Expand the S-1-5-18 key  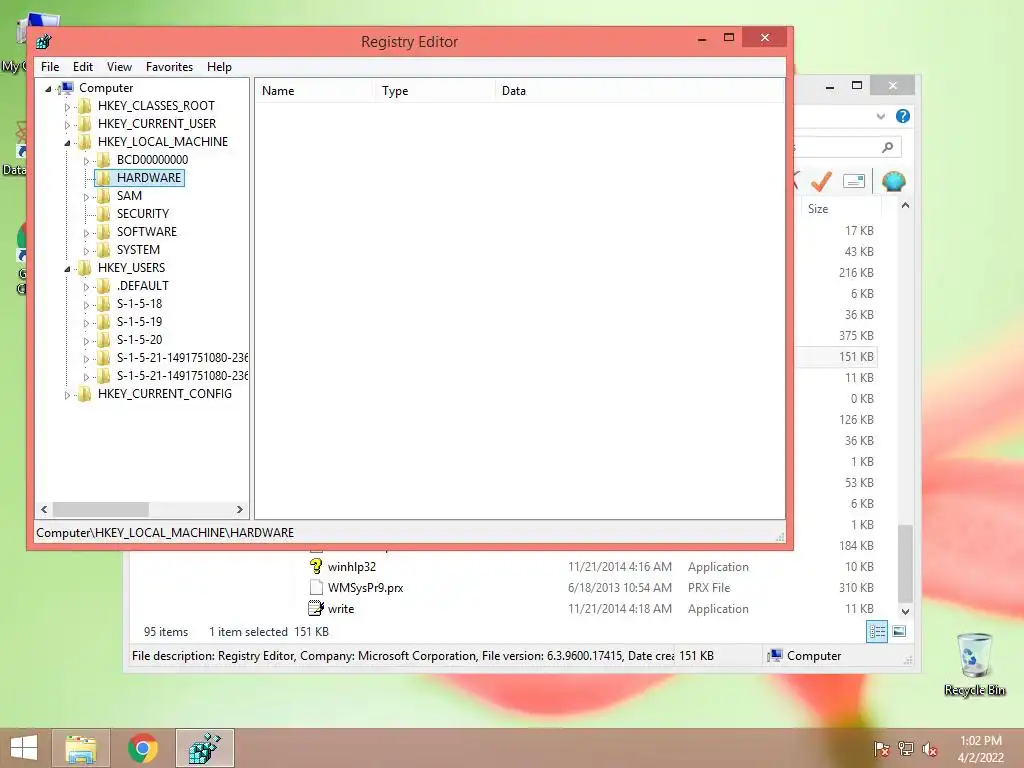click(86, 304)
